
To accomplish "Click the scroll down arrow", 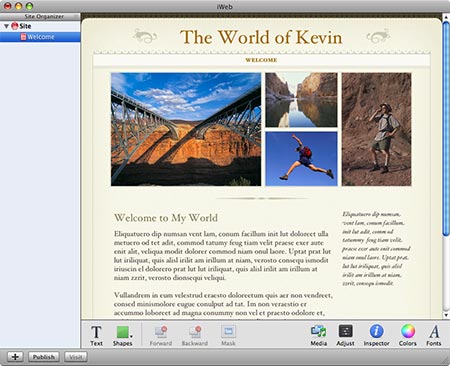I will [x=446, y=315].
